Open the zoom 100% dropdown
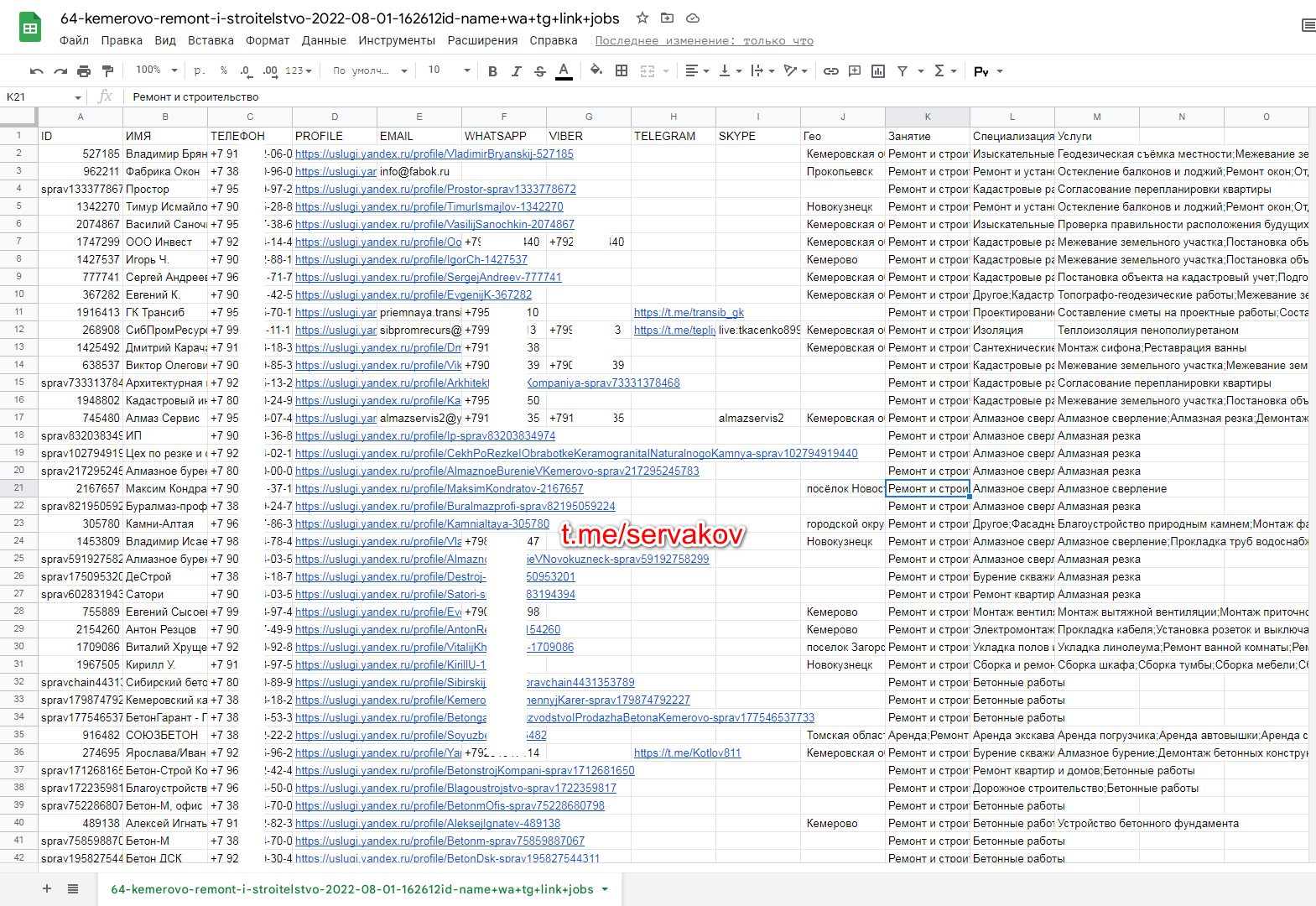1316x906 pixels. point(157,70)
